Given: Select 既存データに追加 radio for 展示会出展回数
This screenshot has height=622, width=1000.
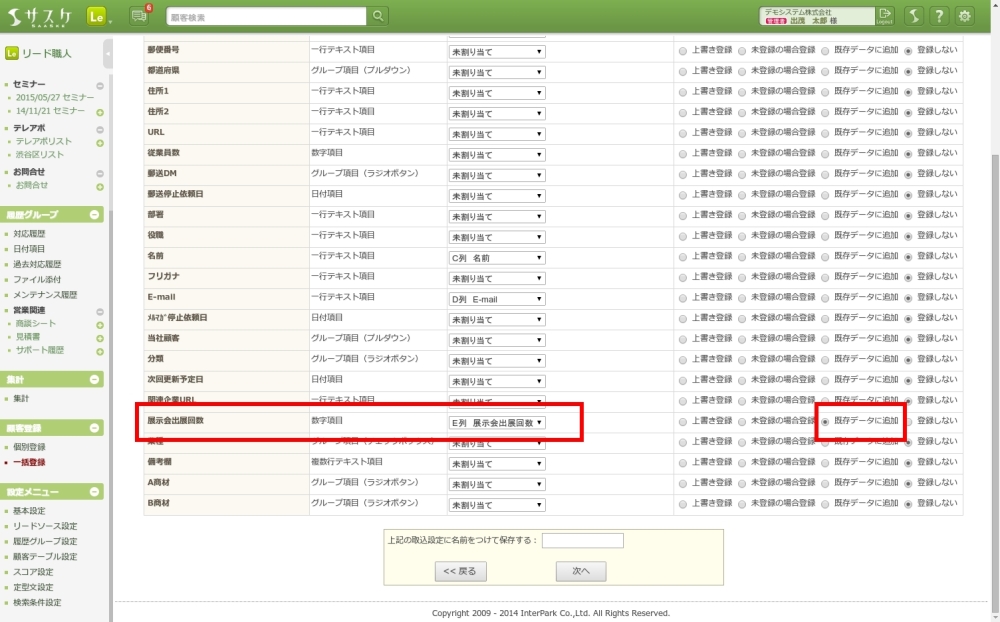Looking at the screenshot, I should tap(825, 422).
